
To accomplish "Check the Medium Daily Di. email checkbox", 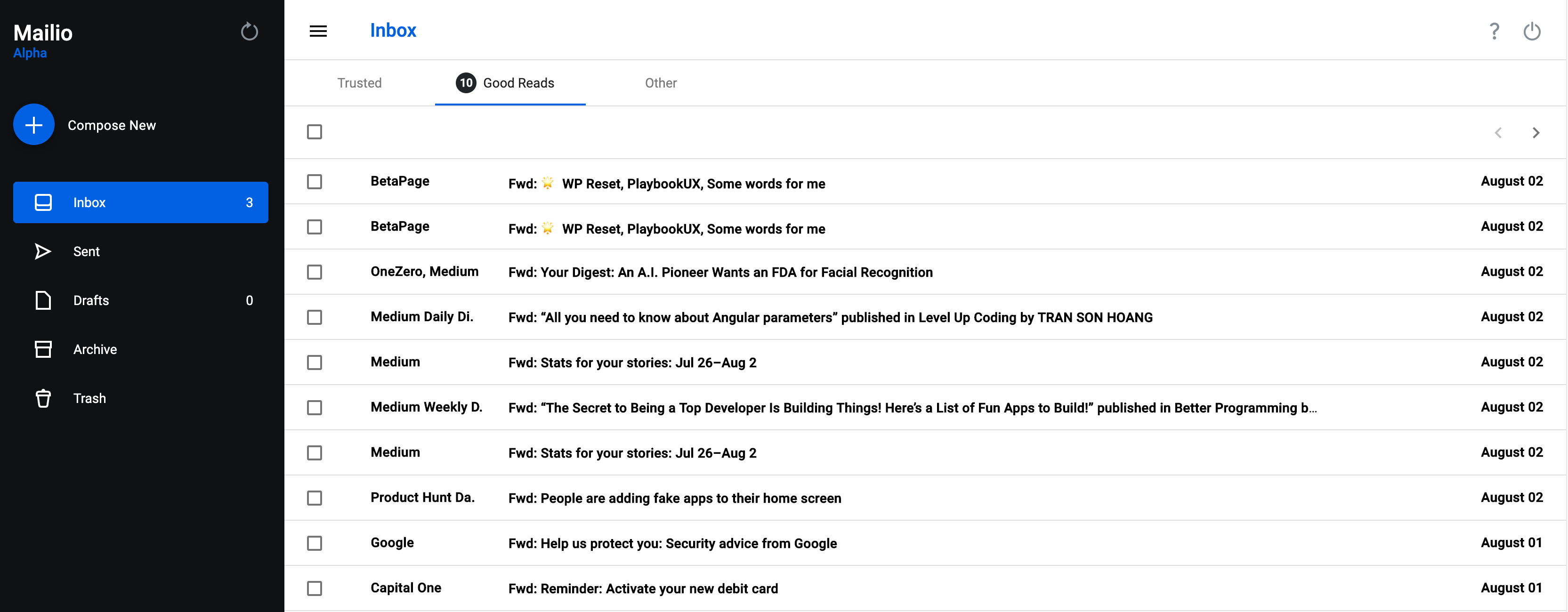I will [x=314, y=318].
